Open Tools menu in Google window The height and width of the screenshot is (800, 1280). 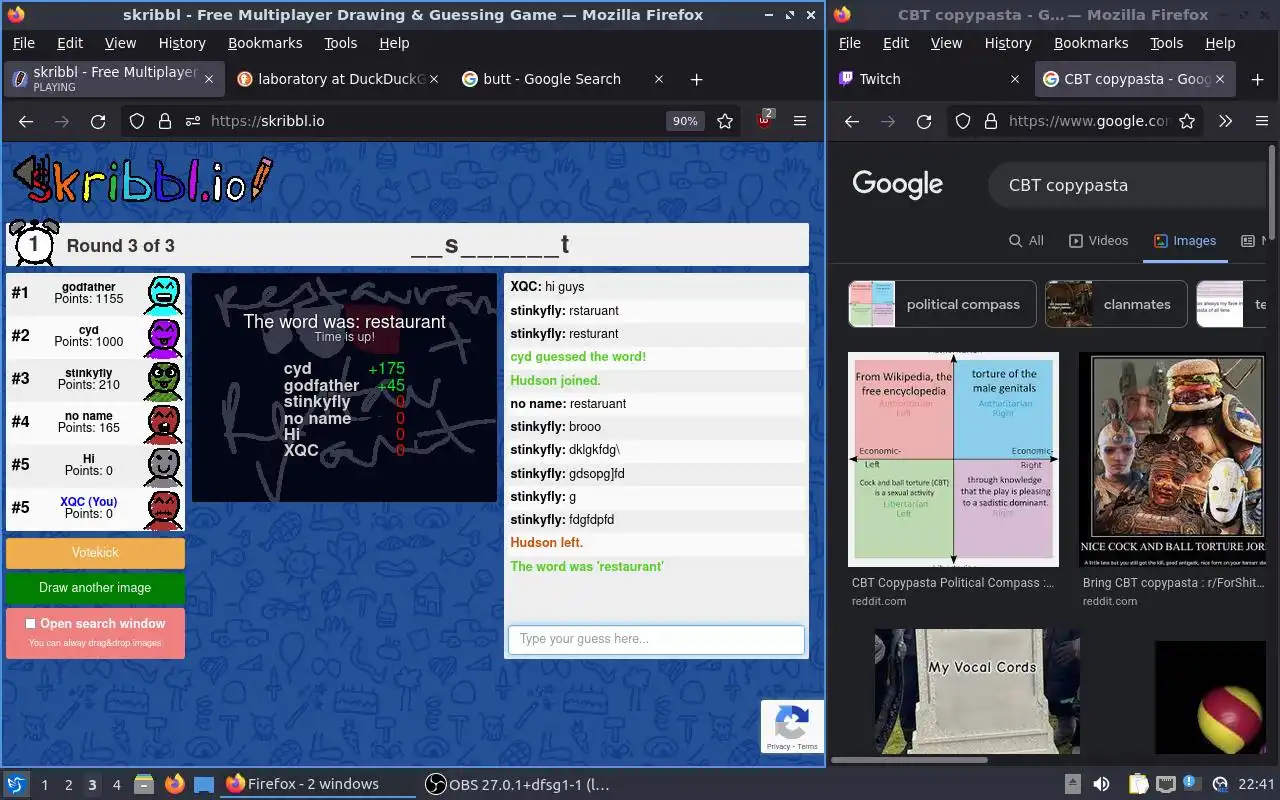[1166, 43]
